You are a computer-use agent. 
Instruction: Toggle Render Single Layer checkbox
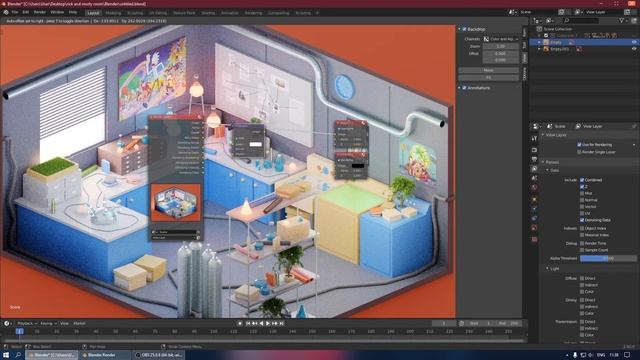tap(579, 152)
